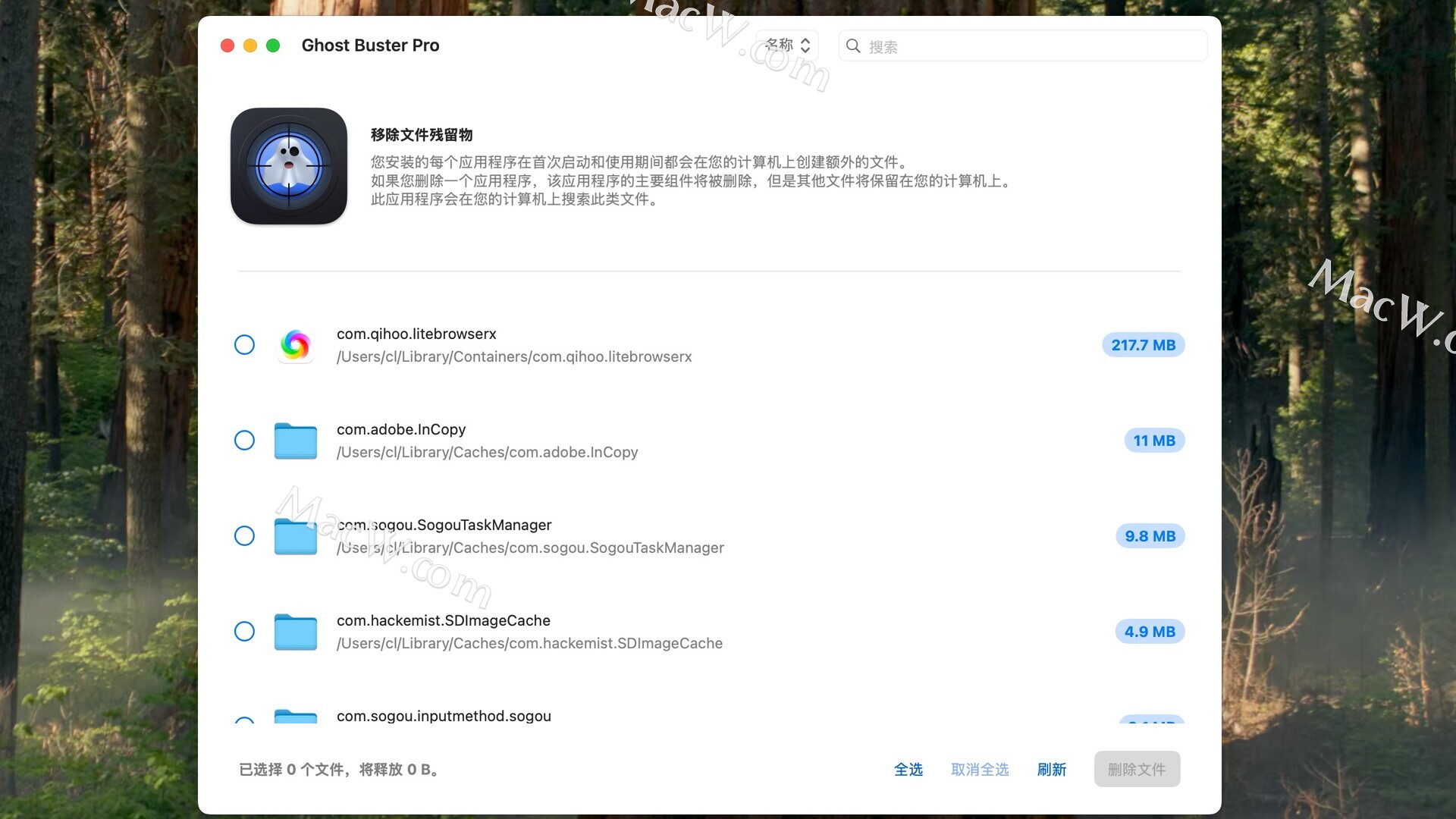Image resolution: width=1456 pixels, height=819 pixels.
Task: Click the 移除文件残留物 heading
Action: click(422, 135)
